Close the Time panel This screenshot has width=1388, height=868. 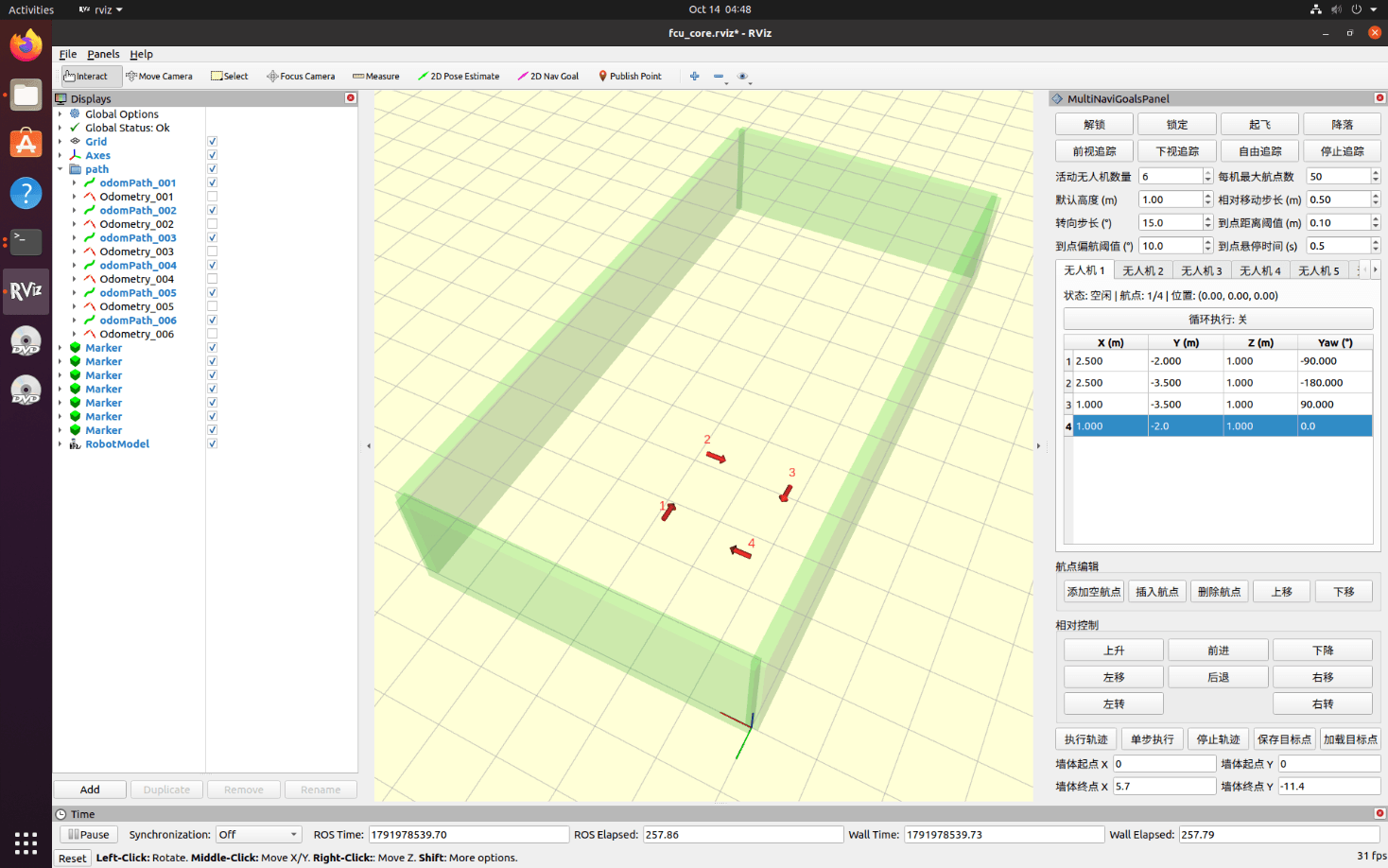(x=1379, y=813)
